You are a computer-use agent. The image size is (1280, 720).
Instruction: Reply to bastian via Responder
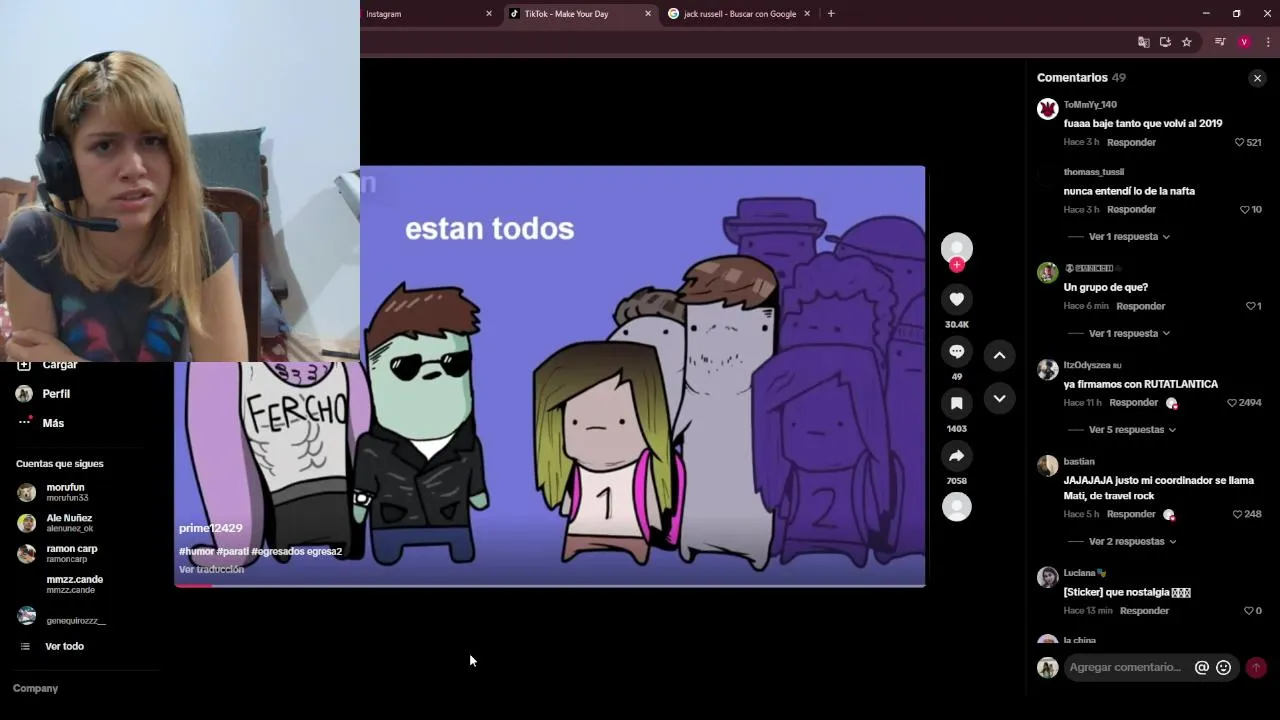tap(1131, 514)
